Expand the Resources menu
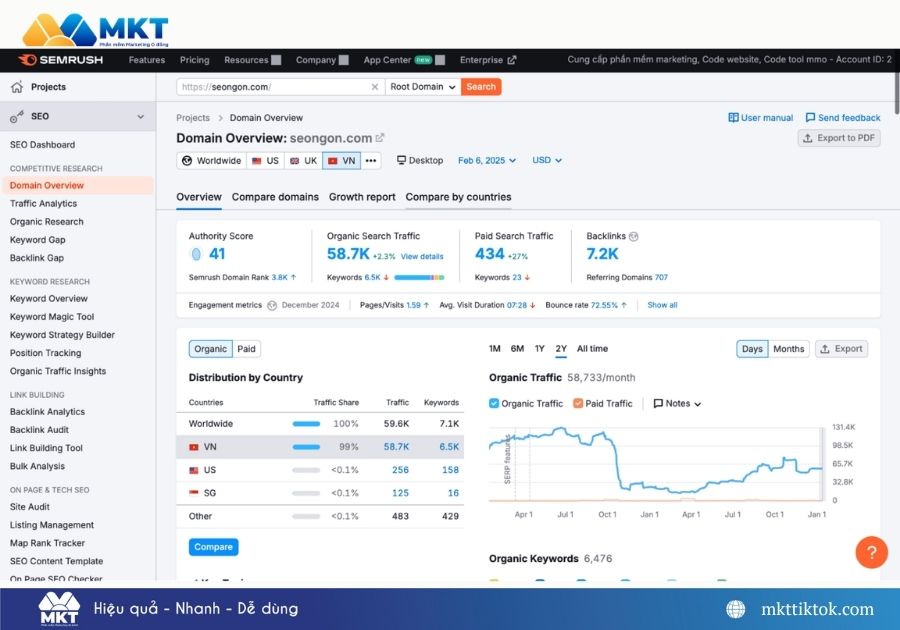Screen dimensions: 900x630 [x=252, y=60]
